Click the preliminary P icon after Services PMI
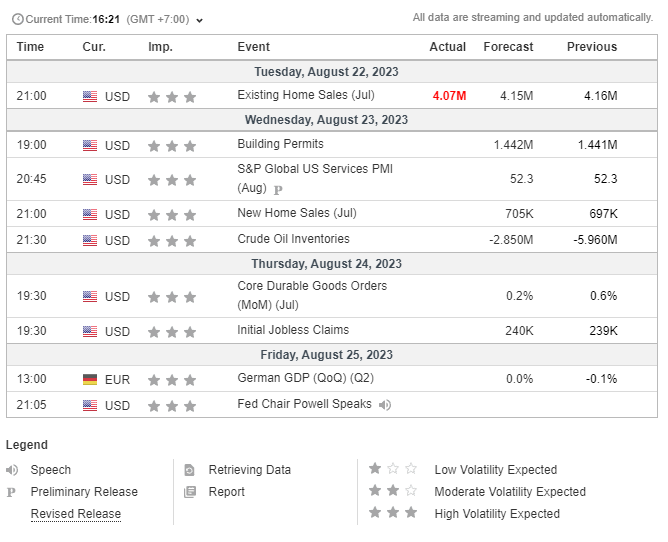The height and width of the screenshot is (542, 668). [278, 189]
